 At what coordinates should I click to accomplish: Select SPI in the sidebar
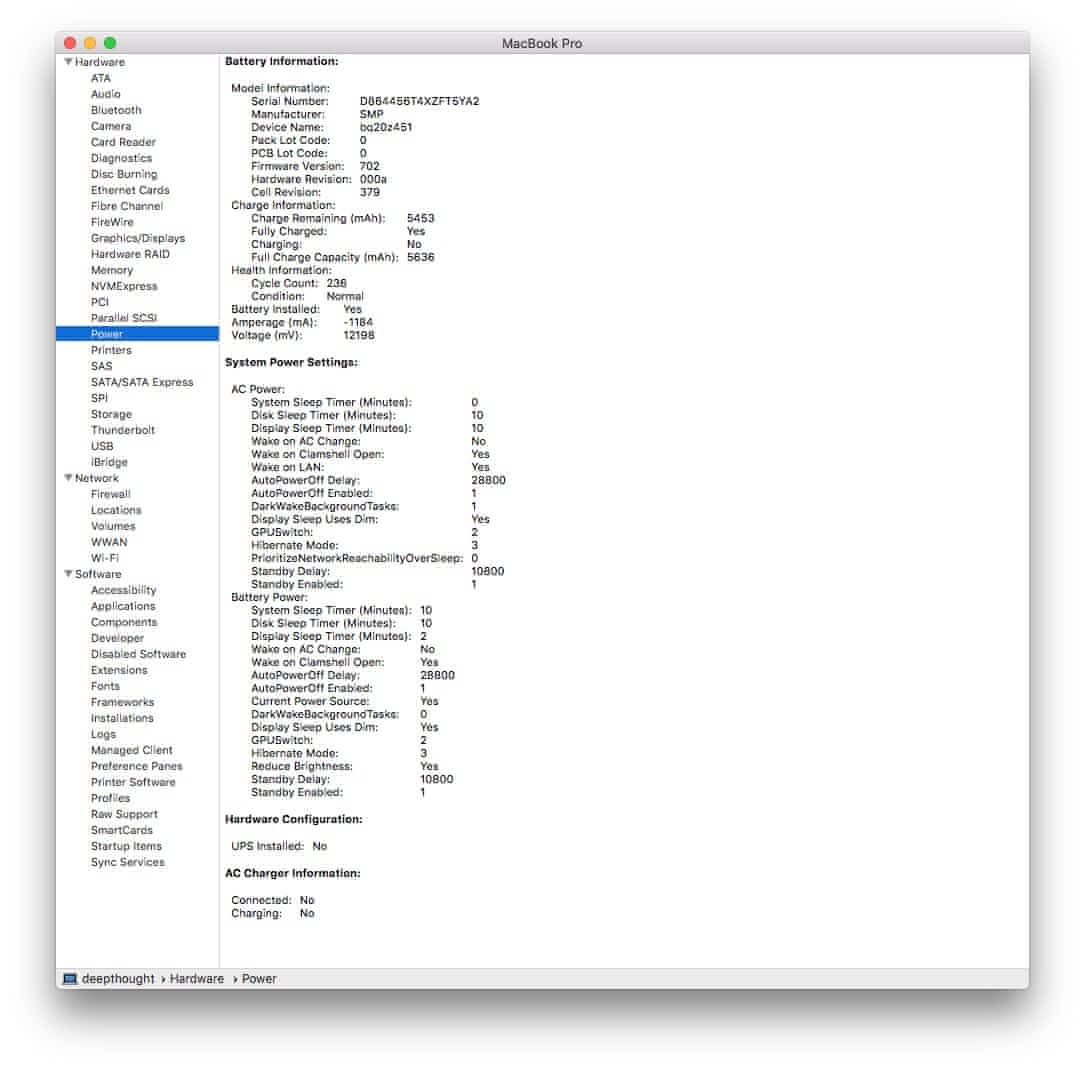pyautogui.click(x=99, y=398)
